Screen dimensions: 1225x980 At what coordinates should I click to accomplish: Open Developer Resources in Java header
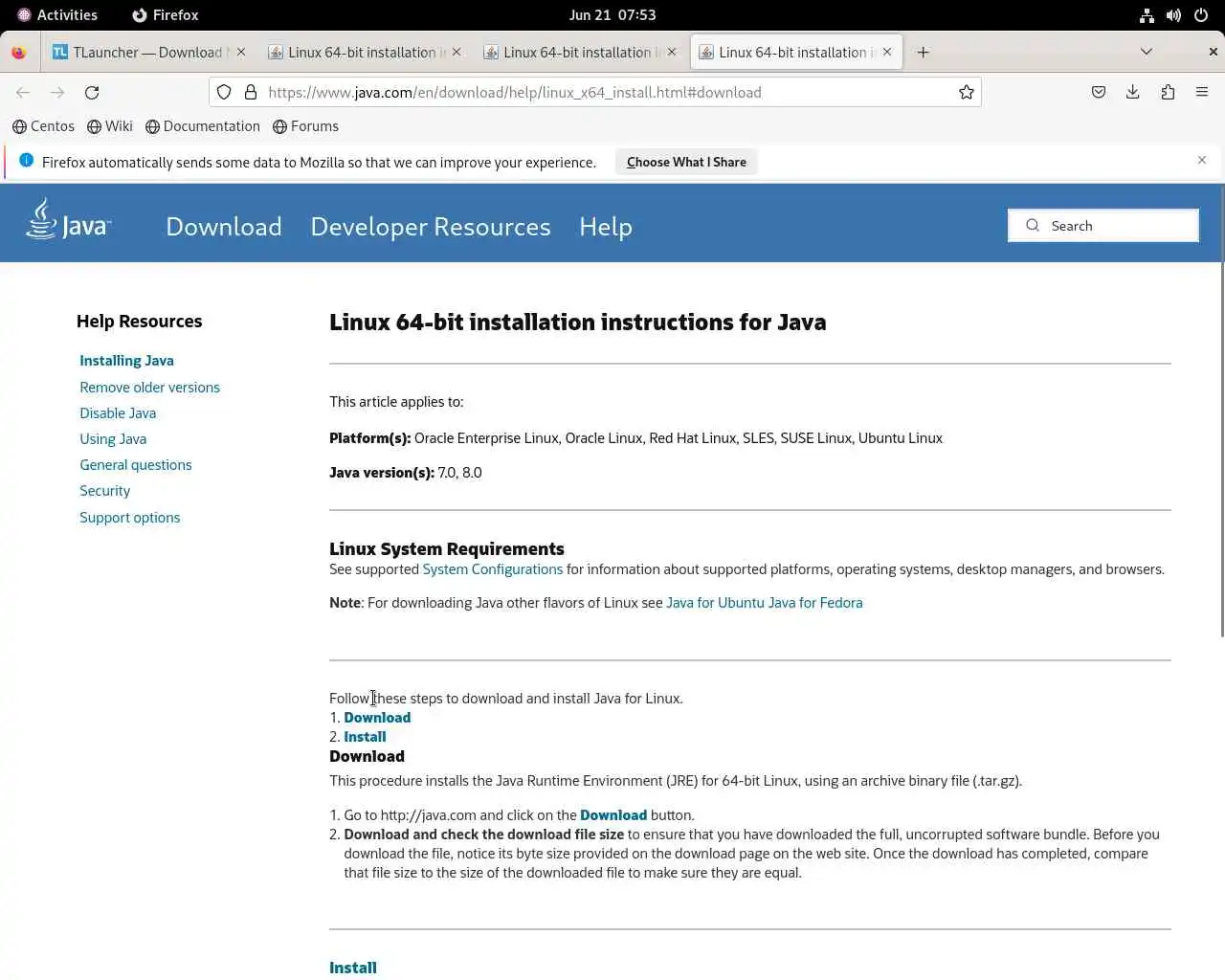pos(431,227)
